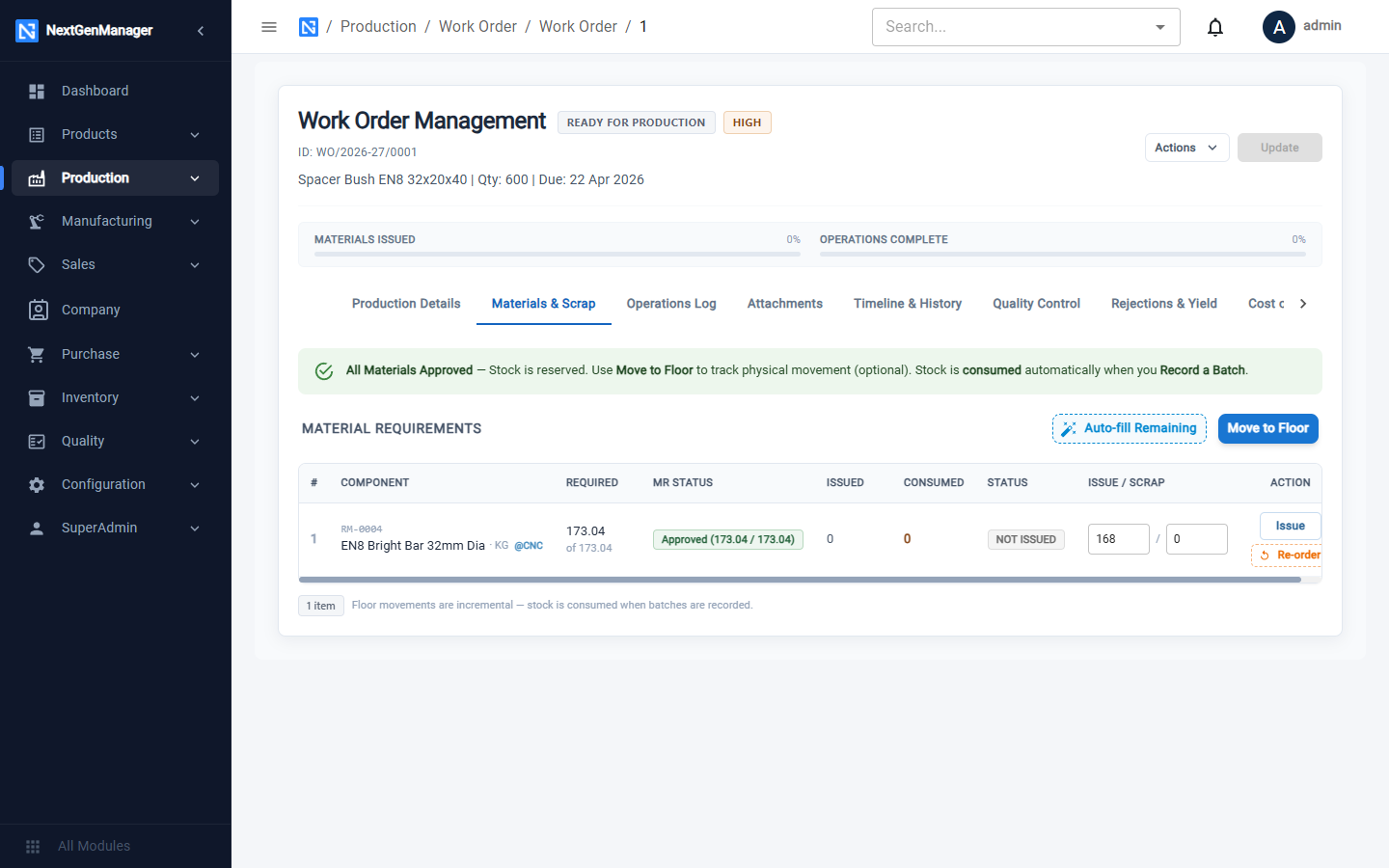The height and width of the screenshot is (868, 1389).
Task: Click the Inventory box icon
Action: click(x=37, y=397)
